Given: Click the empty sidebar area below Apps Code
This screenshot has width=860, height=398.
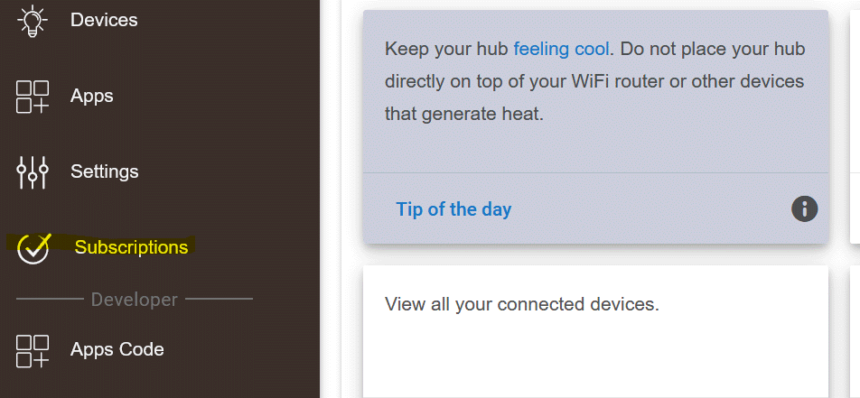Looking at the screenshot, I should (x=159, y=385).
